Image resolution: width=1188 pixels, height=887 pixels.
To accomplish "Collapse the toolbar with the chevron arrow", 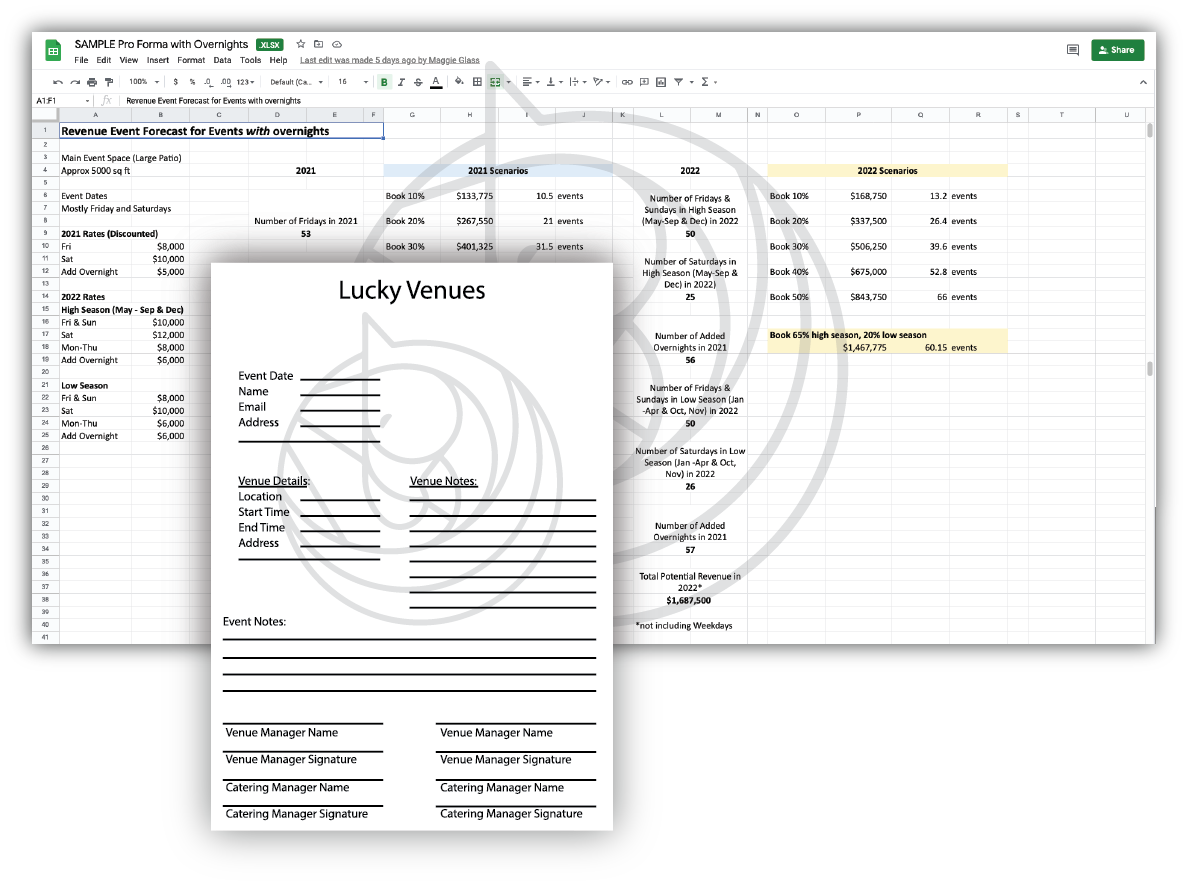I will (1143, 82).
